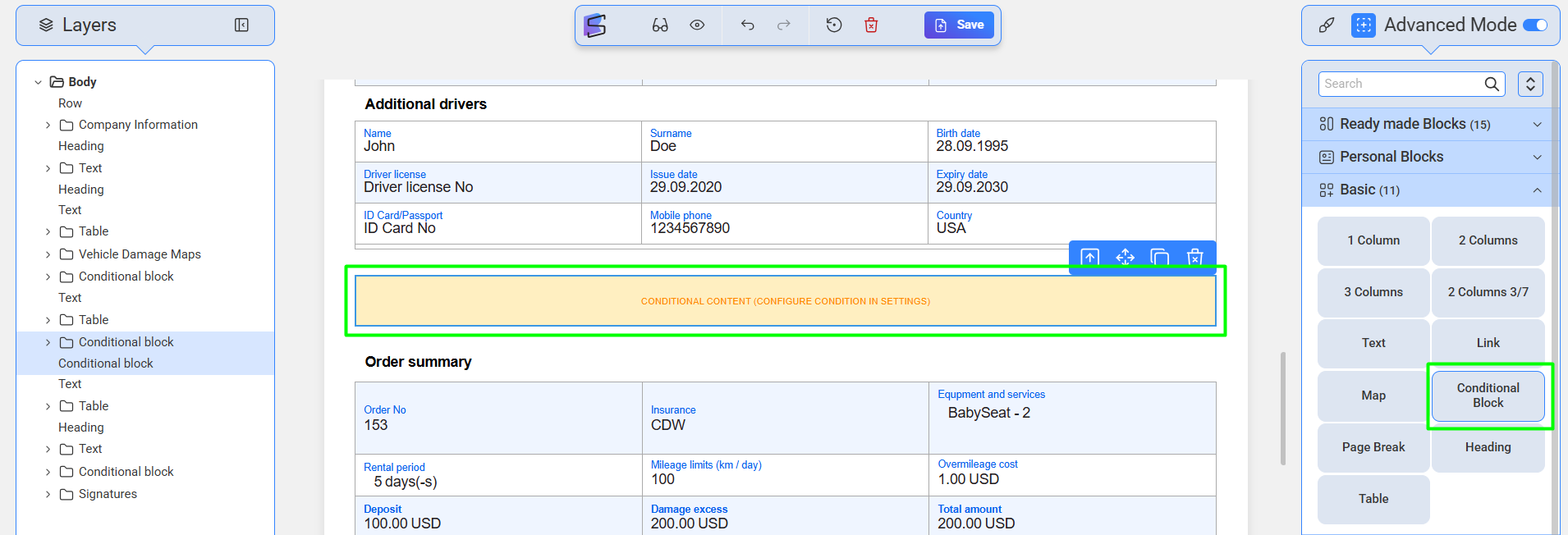Click the Save button
The image size is (1568, 535).
pyautogui.click(x=959, y=25)
